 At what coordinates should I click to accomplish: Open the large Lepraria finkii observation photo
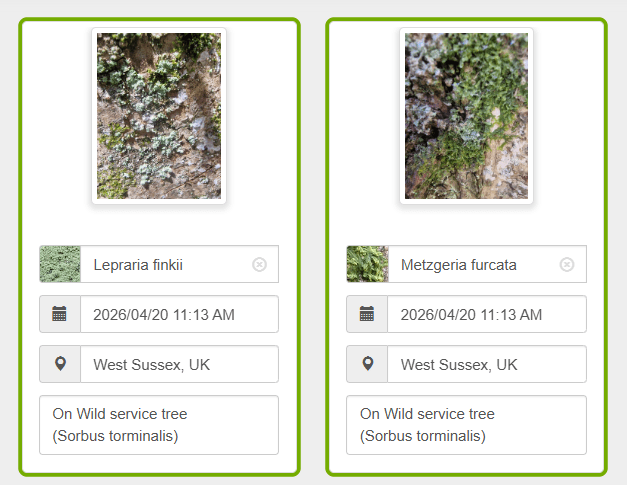pos(159,116)
